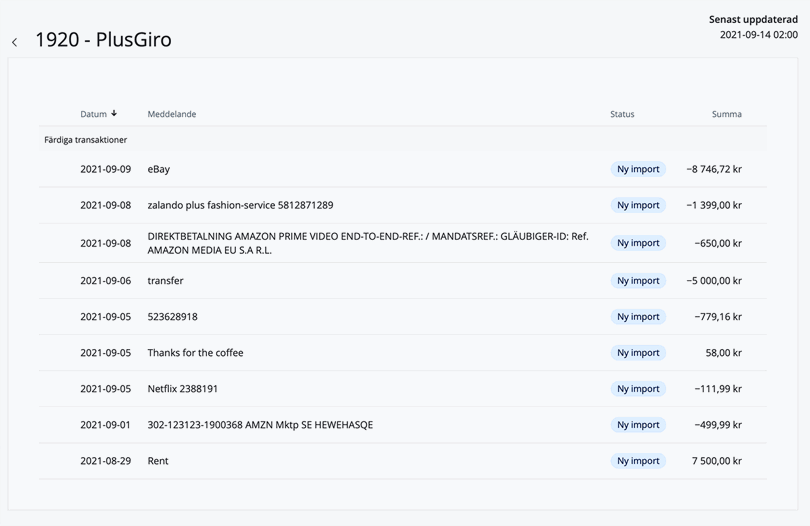This screenshot has width=810, height=526.
Task: Click the Färdiga transaktioner section header
Action: (x=86, y=140)
